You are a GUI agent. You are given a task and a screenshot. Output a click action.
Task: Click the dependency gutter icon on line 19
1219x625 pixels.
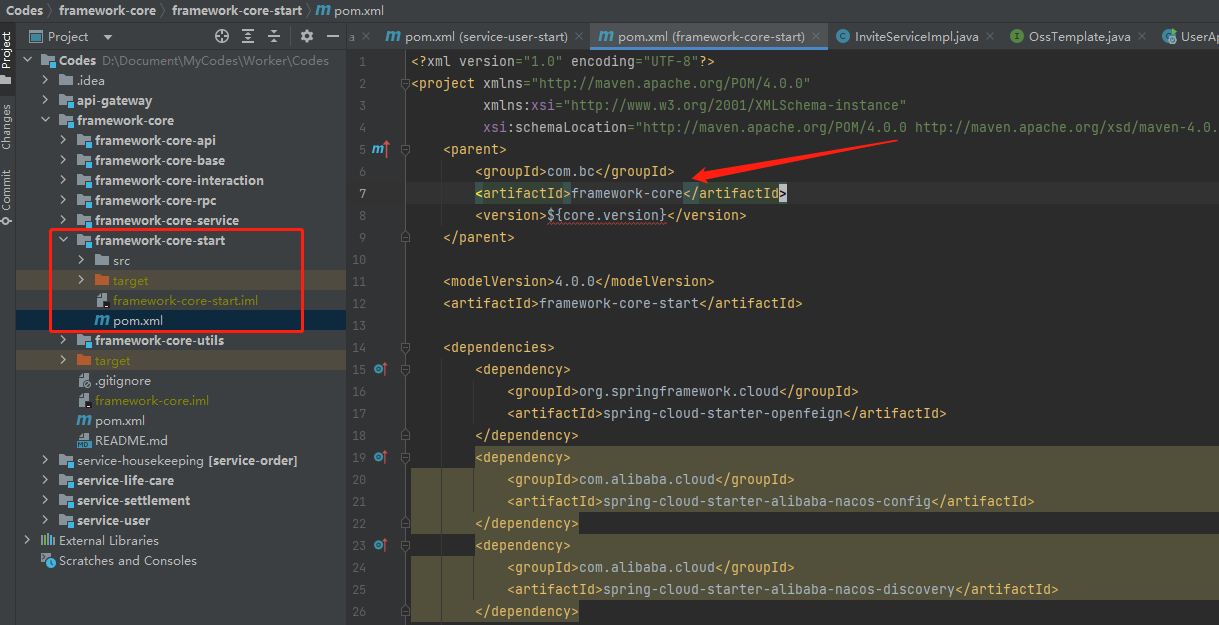coord(380,457)
